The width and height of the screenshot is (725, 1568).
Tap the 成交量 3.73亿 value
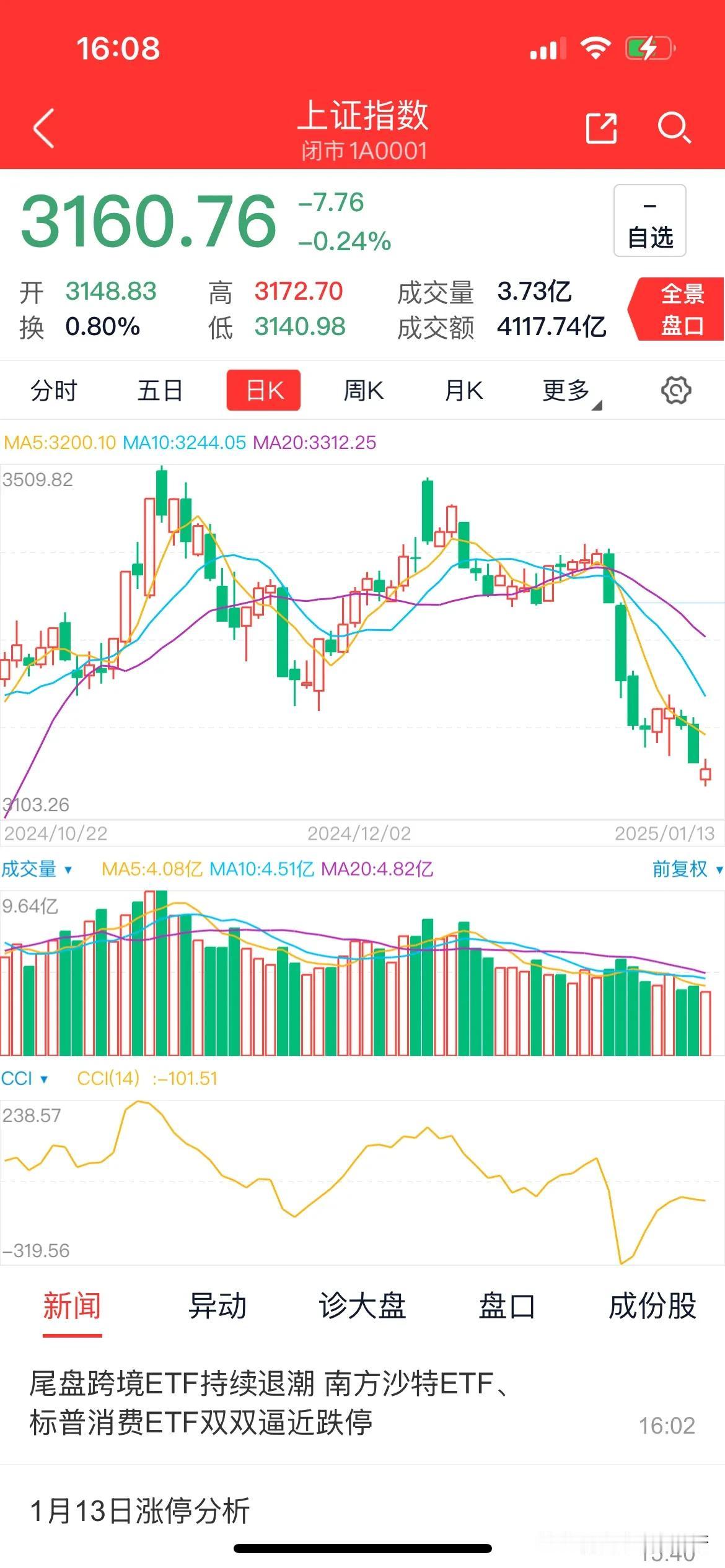click(x=534, y=291)
